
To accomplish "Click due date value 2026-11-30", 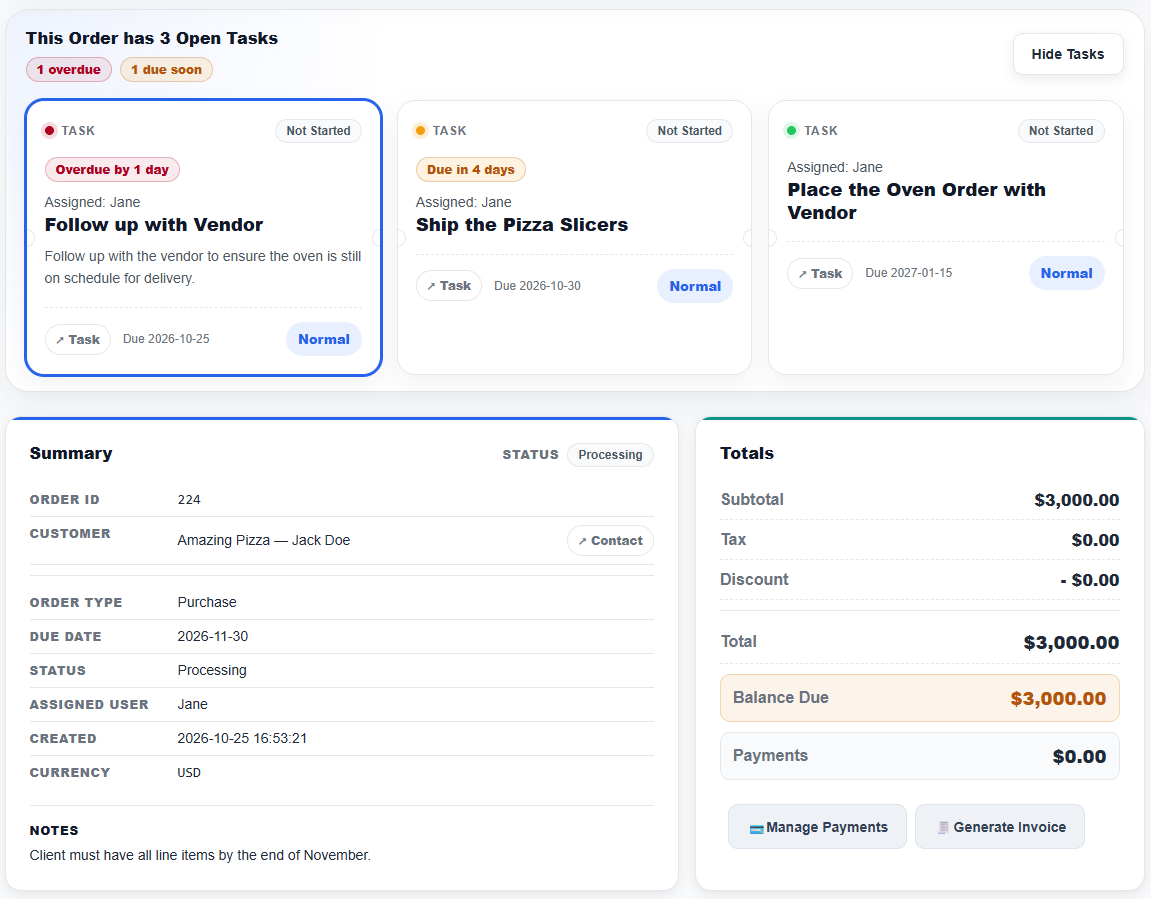I will pyautogui.click(x=213, y=636).
